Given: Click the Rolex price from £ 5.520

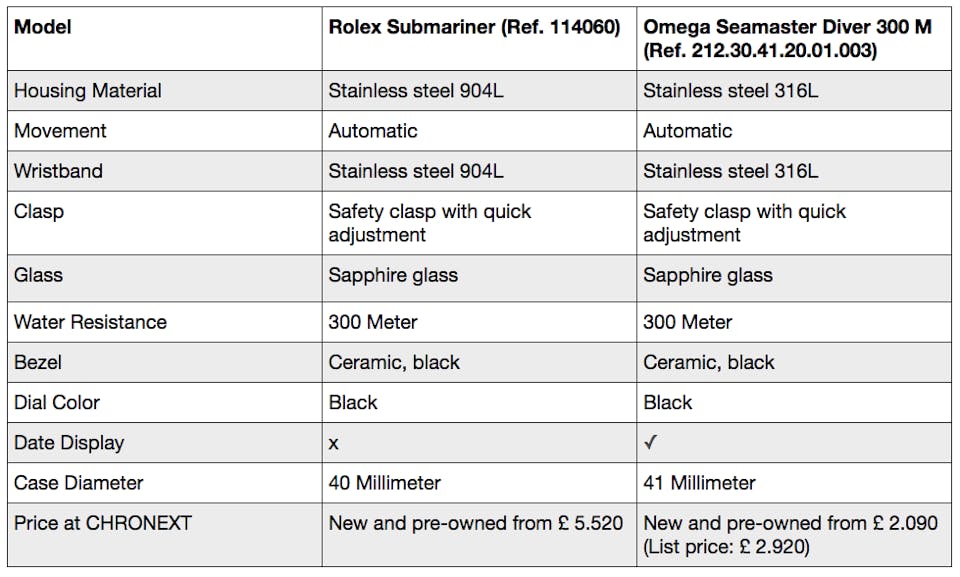Looking at the screenshot, I should pyautogui.click(x=474, y=522).
